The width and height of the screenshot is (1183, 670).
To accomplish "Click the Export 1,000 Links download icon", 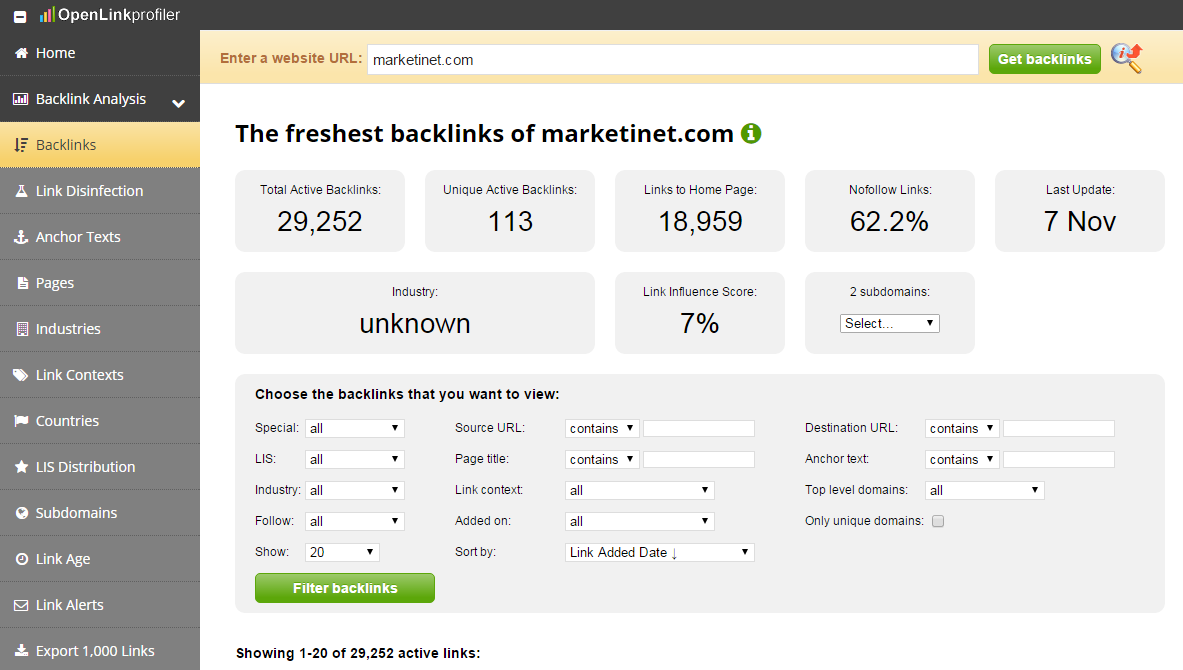I will coord(21,650).
